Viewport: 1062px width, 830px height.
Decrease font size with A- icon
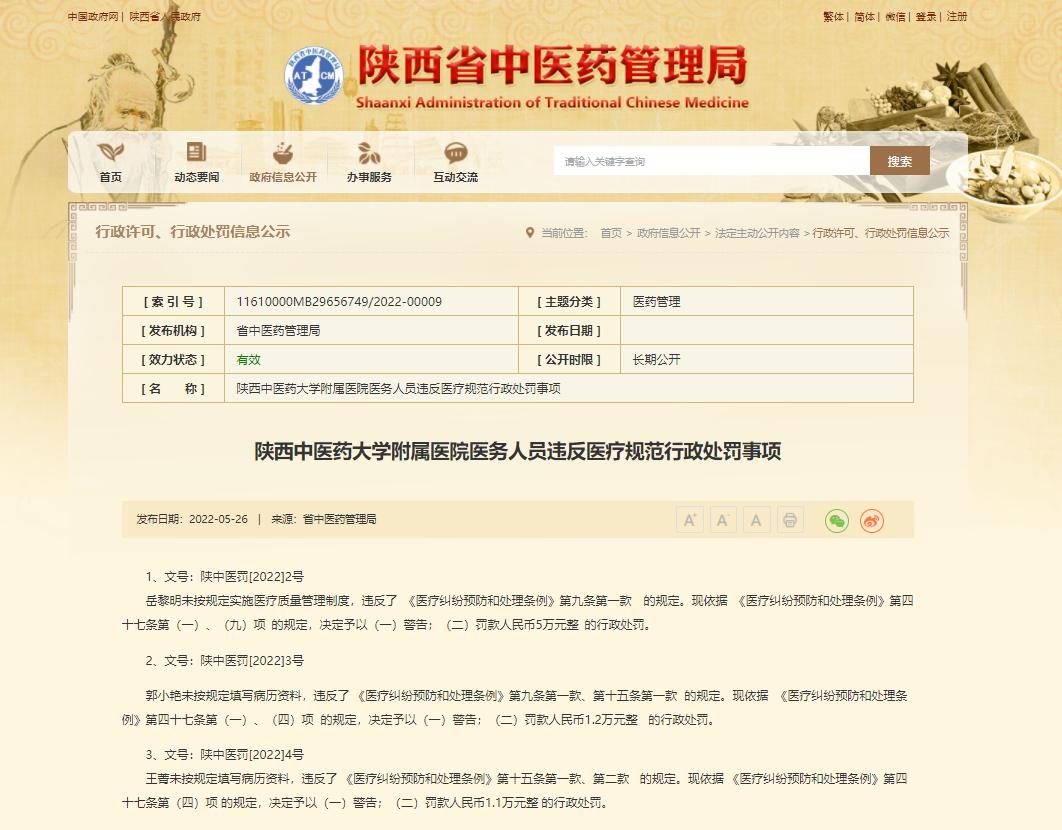point(723,520)
